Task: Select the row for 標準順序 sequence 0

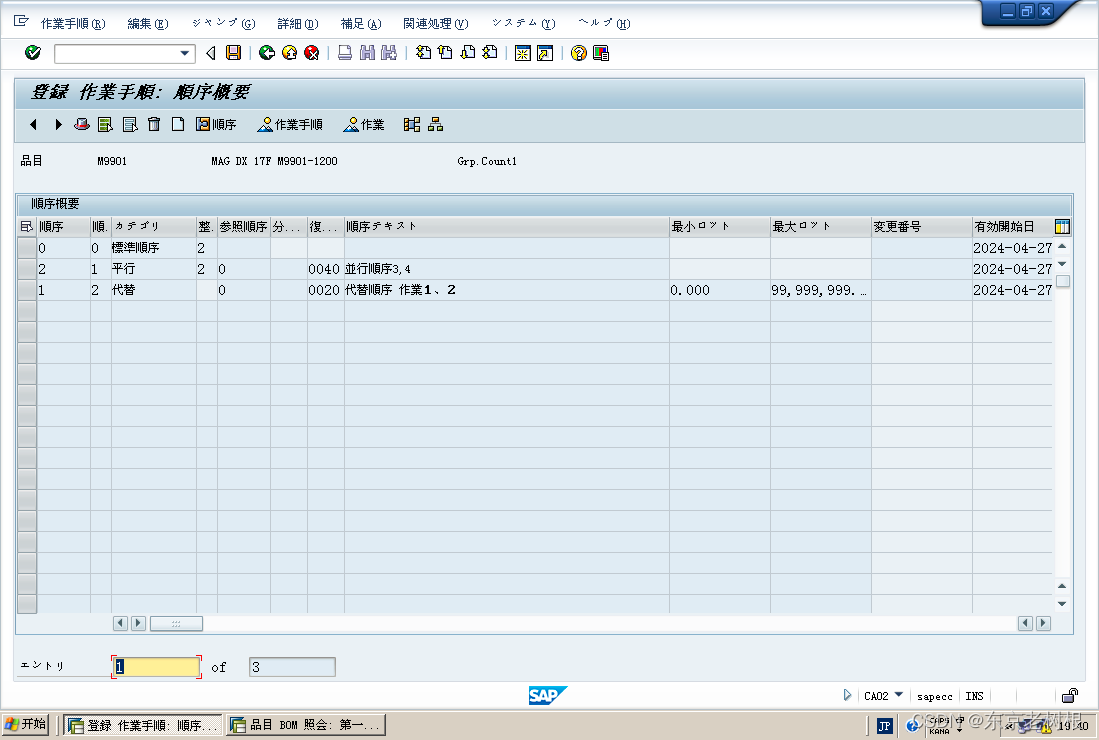Action: pos(27,247)
